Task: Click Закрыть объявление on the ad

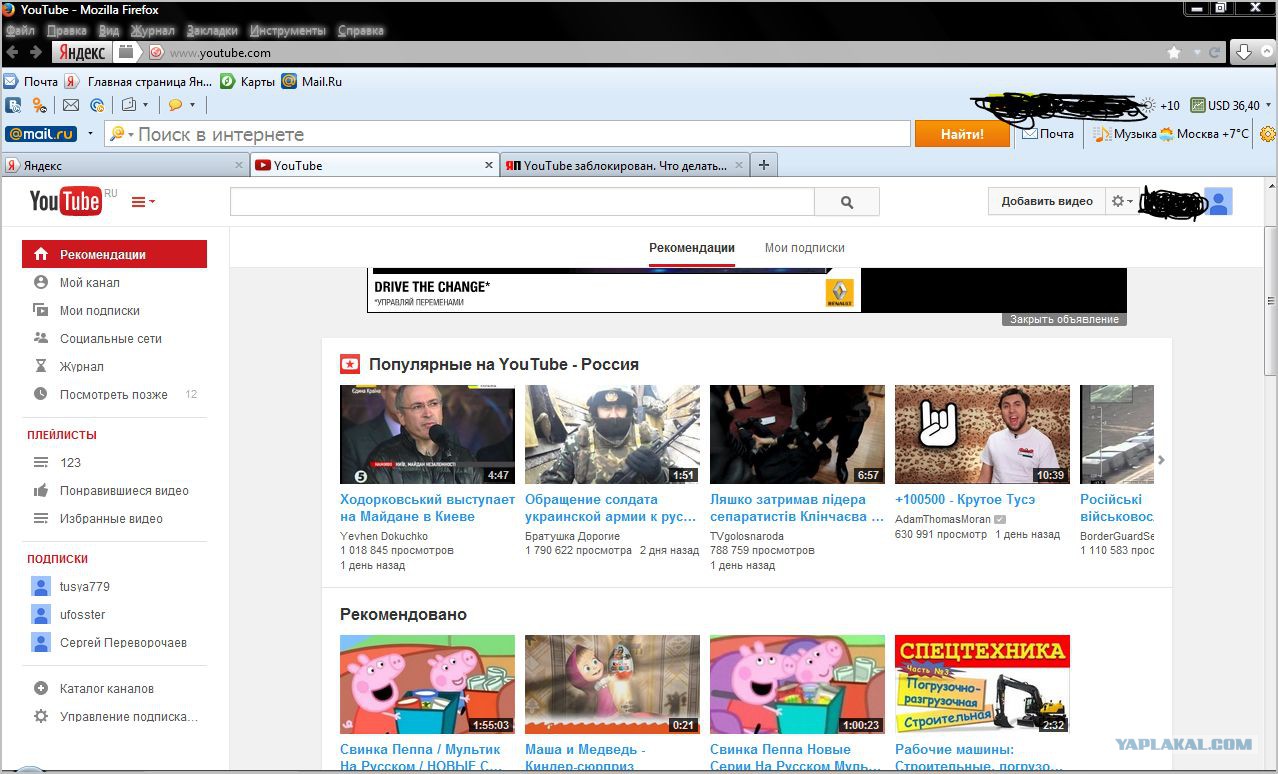Action: pos(1064,319)
